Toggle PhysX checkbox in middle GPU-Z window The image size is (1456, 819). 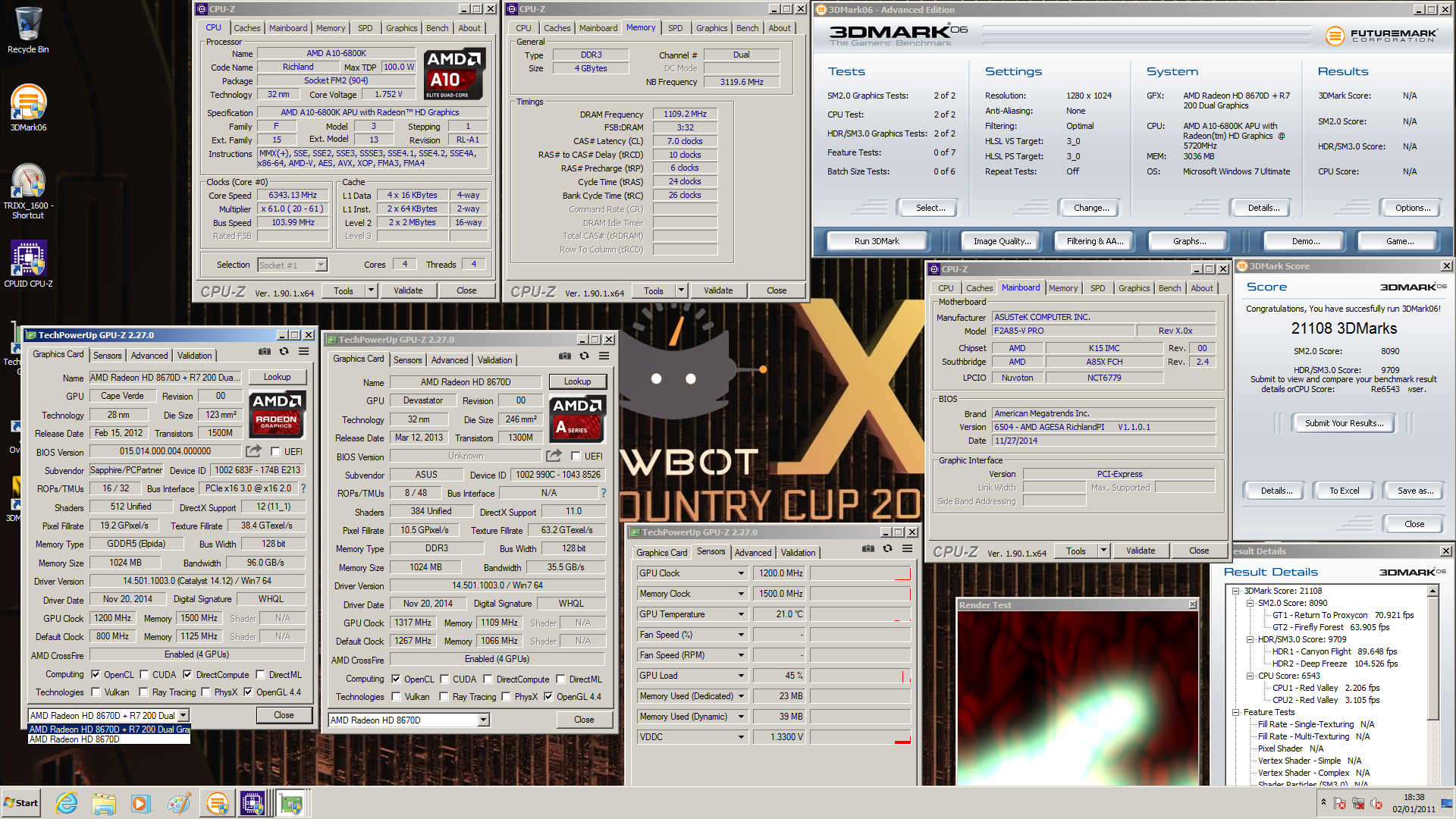coord(506,697)
